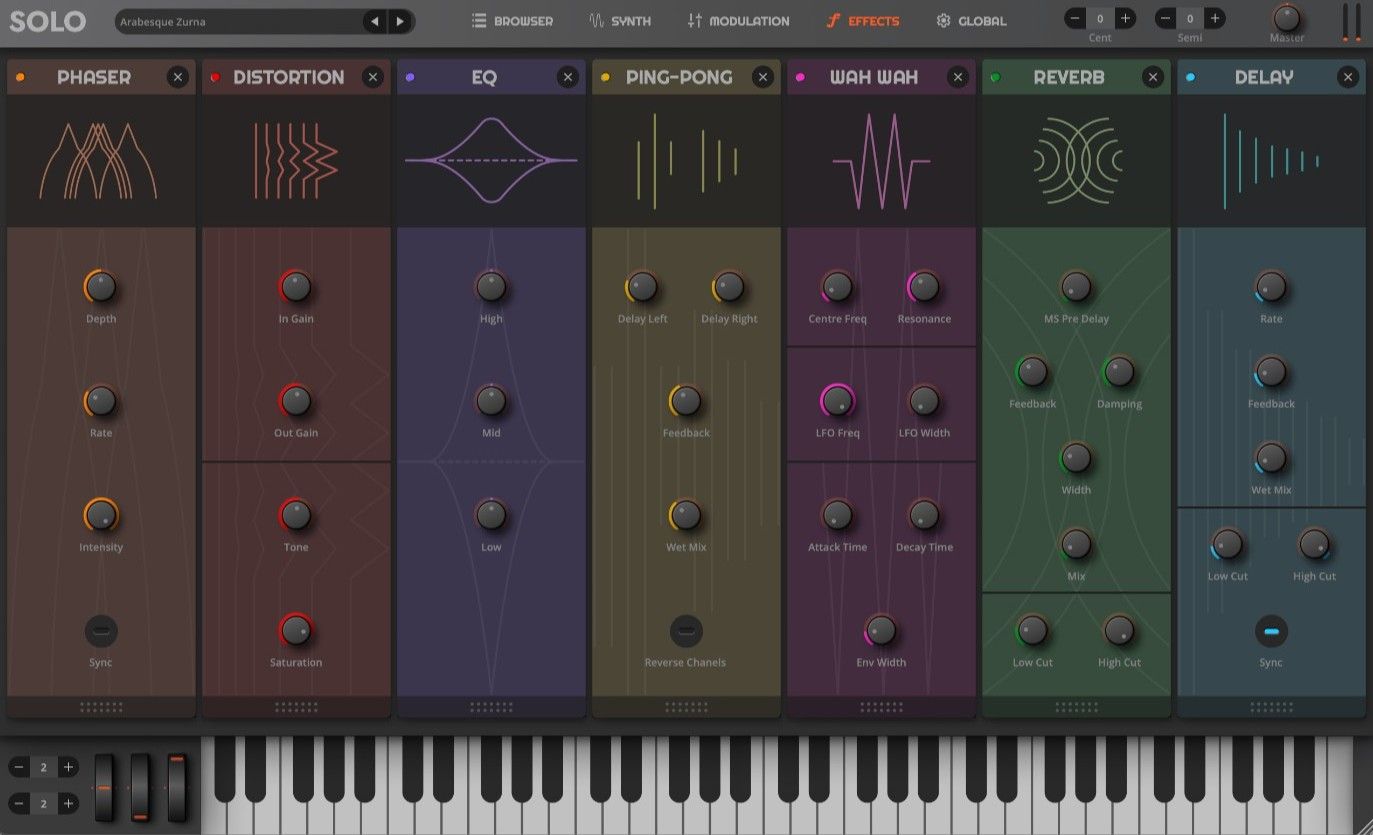This screenshot has height=835, width=1373.
Task: Toggle Reverse Chanels in Ping-Pong
Action: 686,631
